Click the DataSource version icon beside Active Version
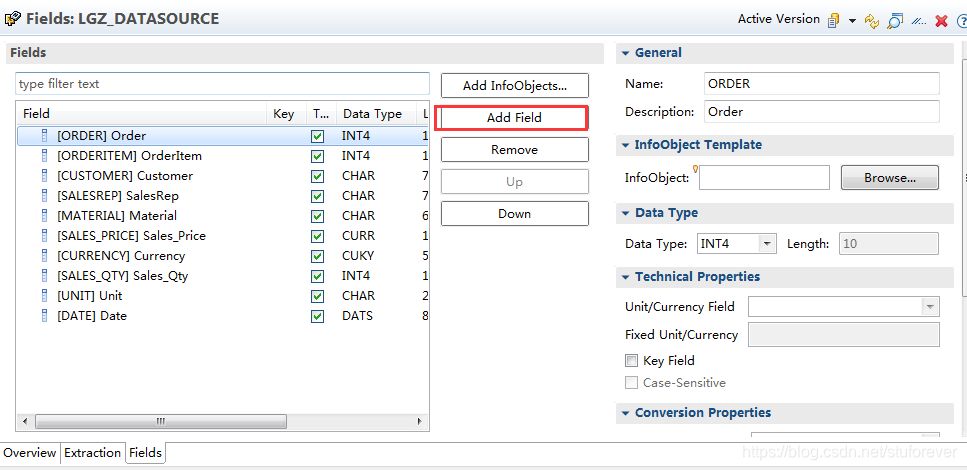This screenshot has width=967, height=470. 834,20
